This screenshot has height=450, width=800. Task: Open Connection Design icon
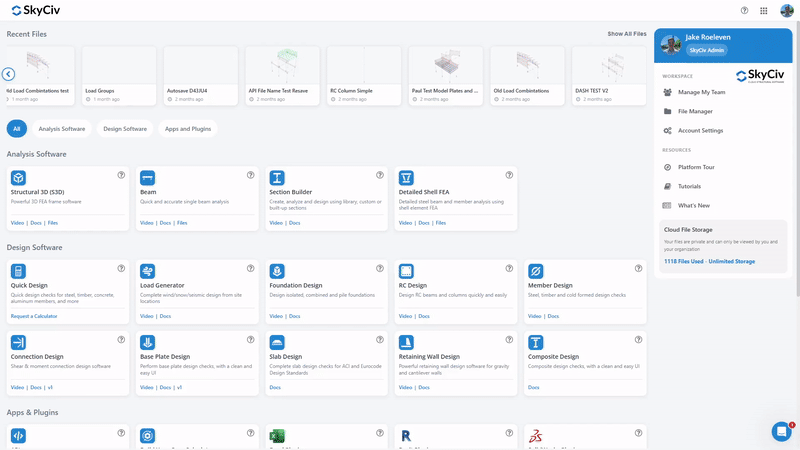click(x=18, y=342)
